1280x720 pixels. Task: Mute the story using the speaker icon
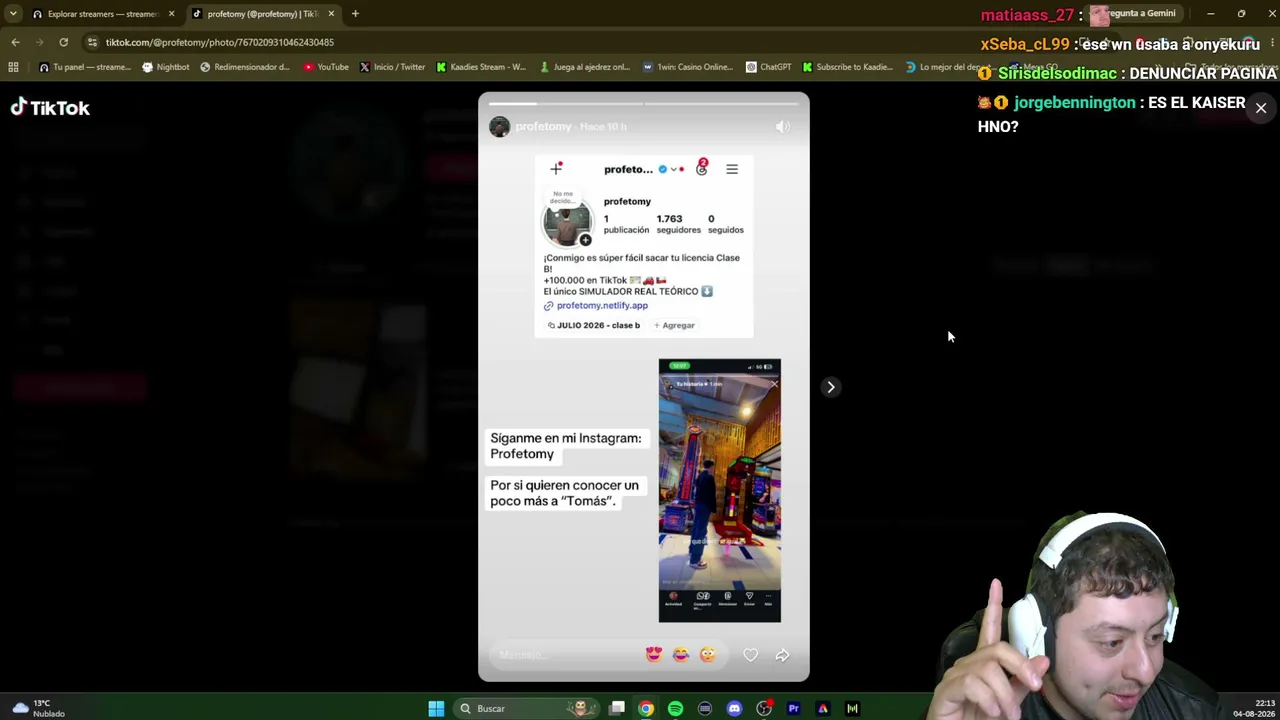tap(783, 126)
